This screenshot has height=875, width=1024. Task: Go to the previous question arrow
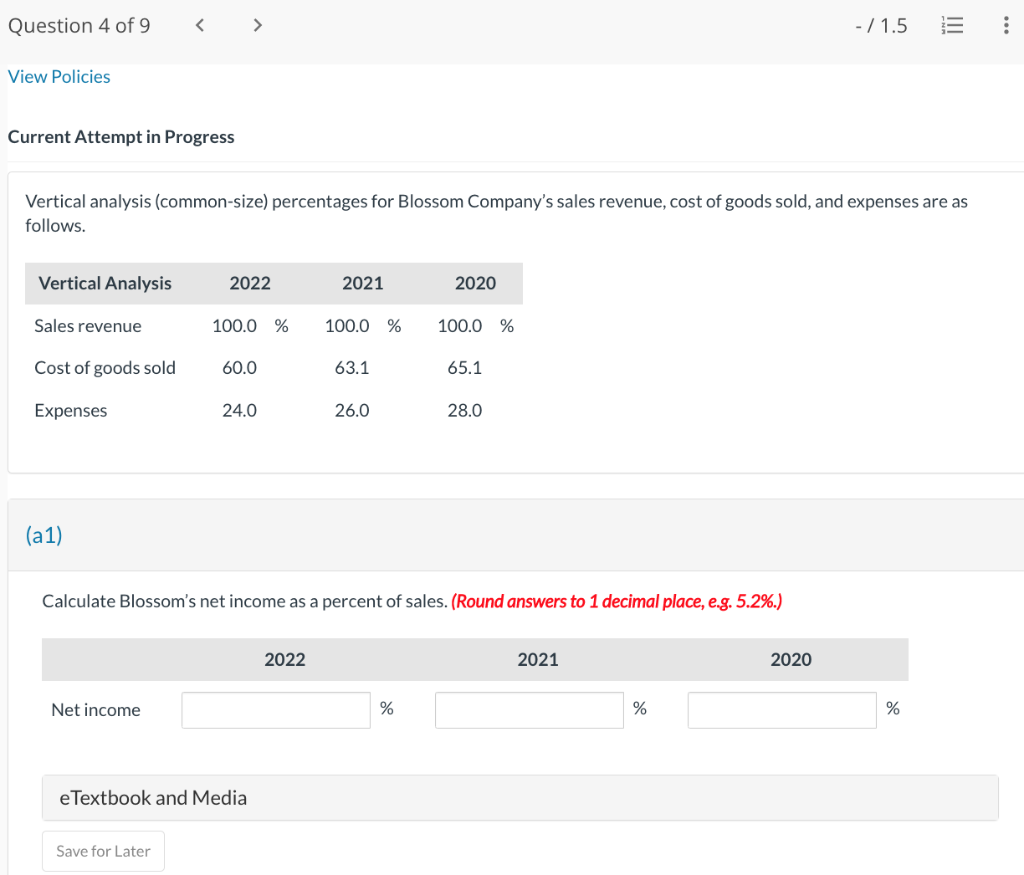[x=200, y=25]
